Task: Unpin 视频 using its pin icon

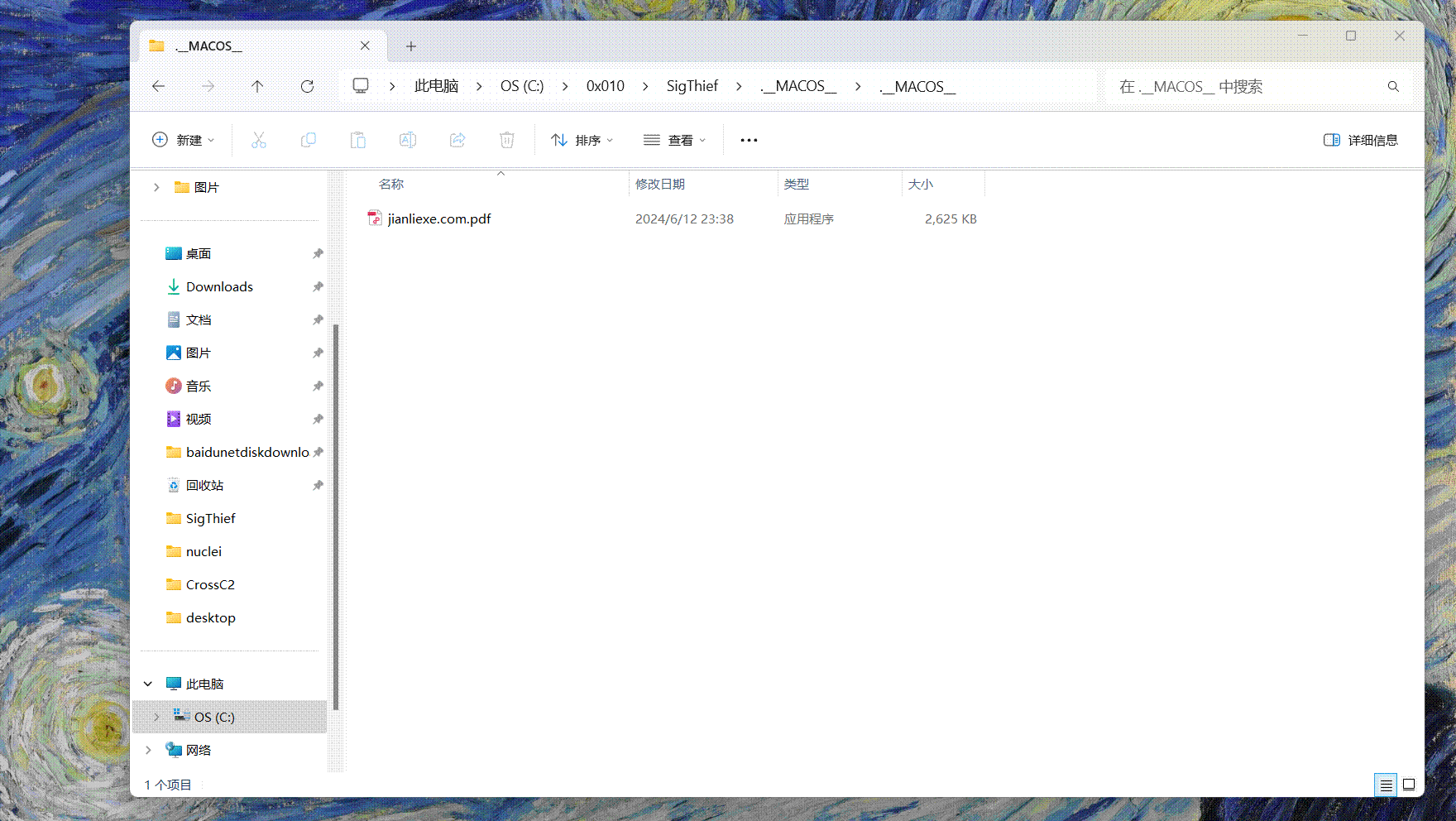Action: 318,419
